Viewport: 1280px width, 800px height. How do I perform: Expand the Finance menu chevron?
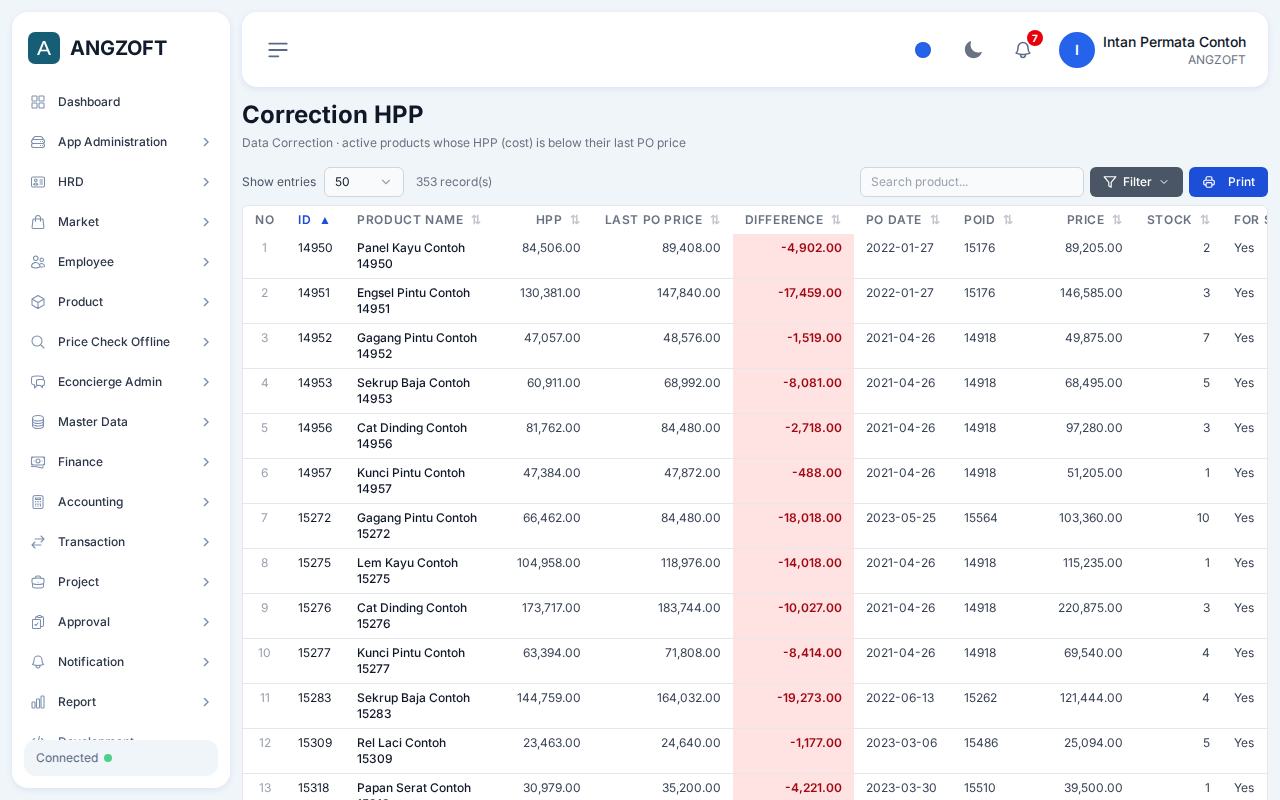click(x=206, y=462)
